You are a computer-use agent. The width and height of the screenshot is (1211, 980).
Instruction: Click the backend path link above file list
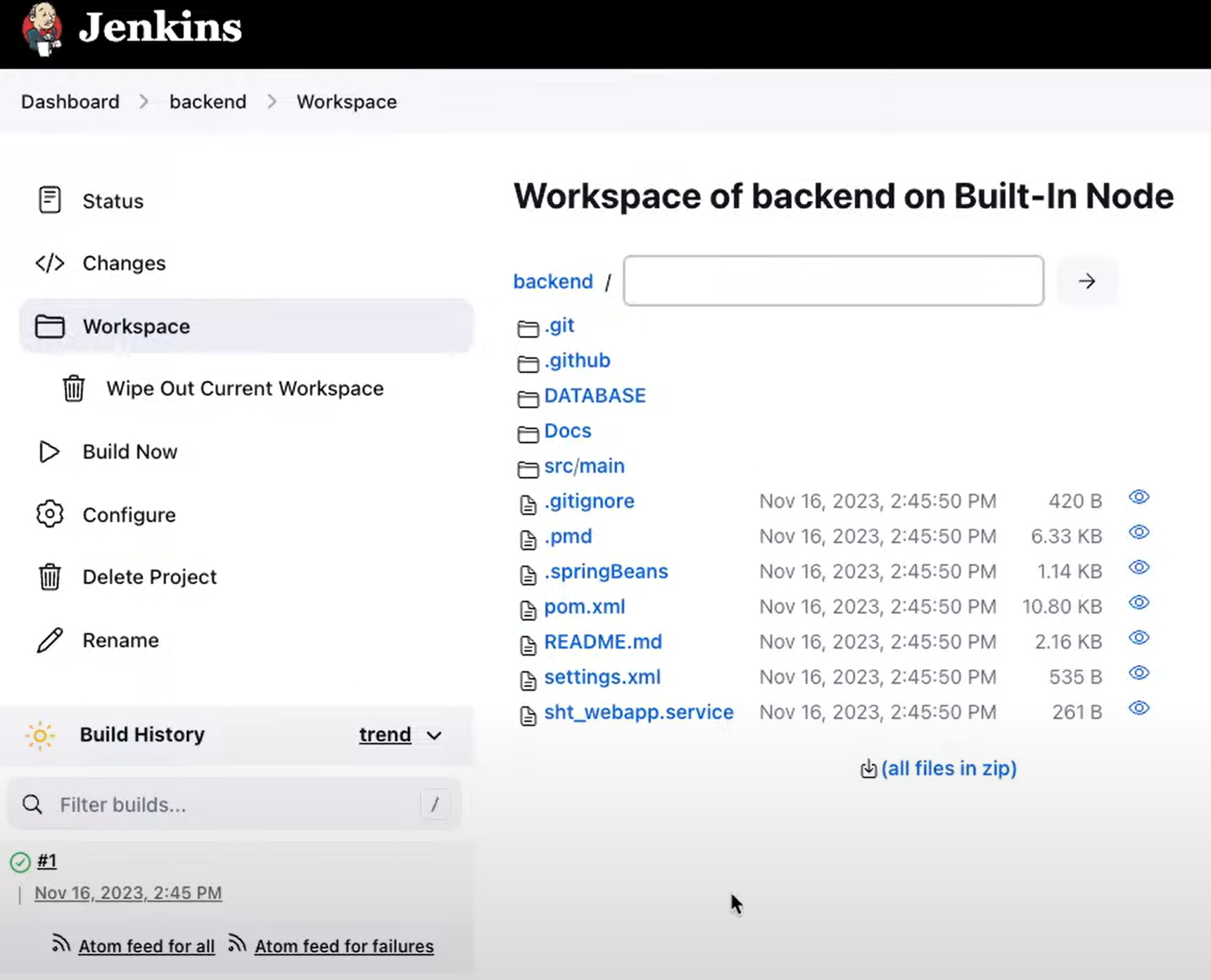pyautogui.click(x=553, y=281)
